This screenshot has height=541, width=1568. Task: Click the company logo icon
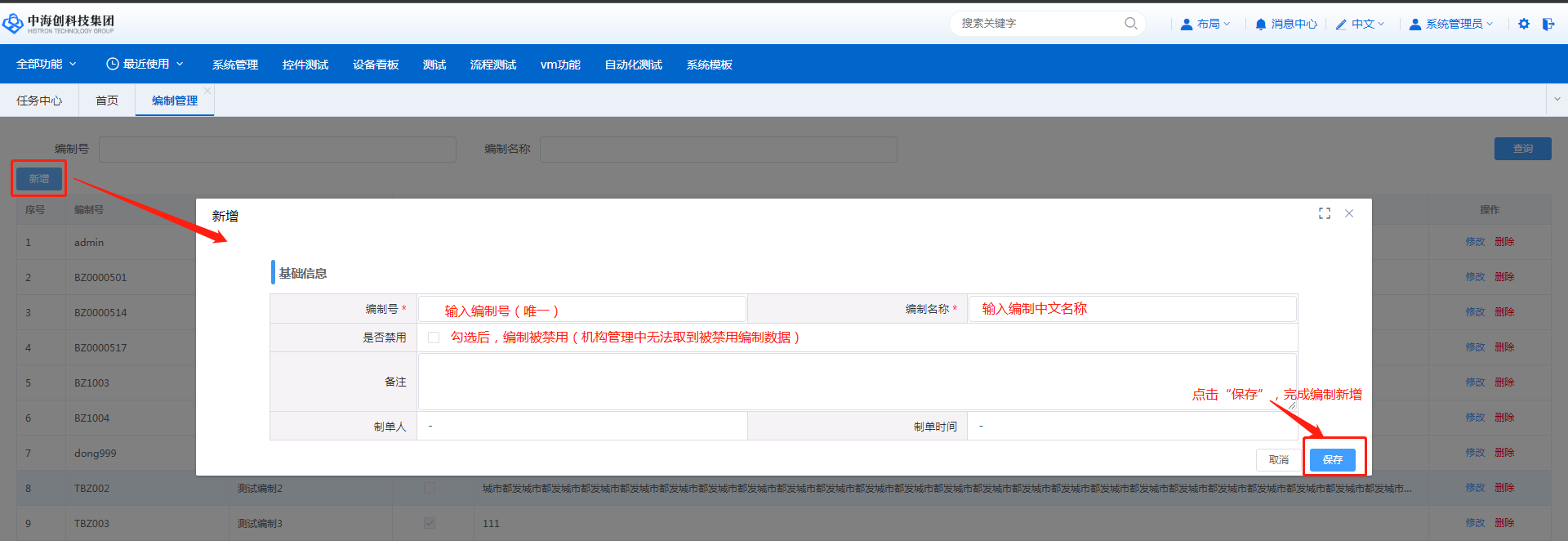point(13,24)
